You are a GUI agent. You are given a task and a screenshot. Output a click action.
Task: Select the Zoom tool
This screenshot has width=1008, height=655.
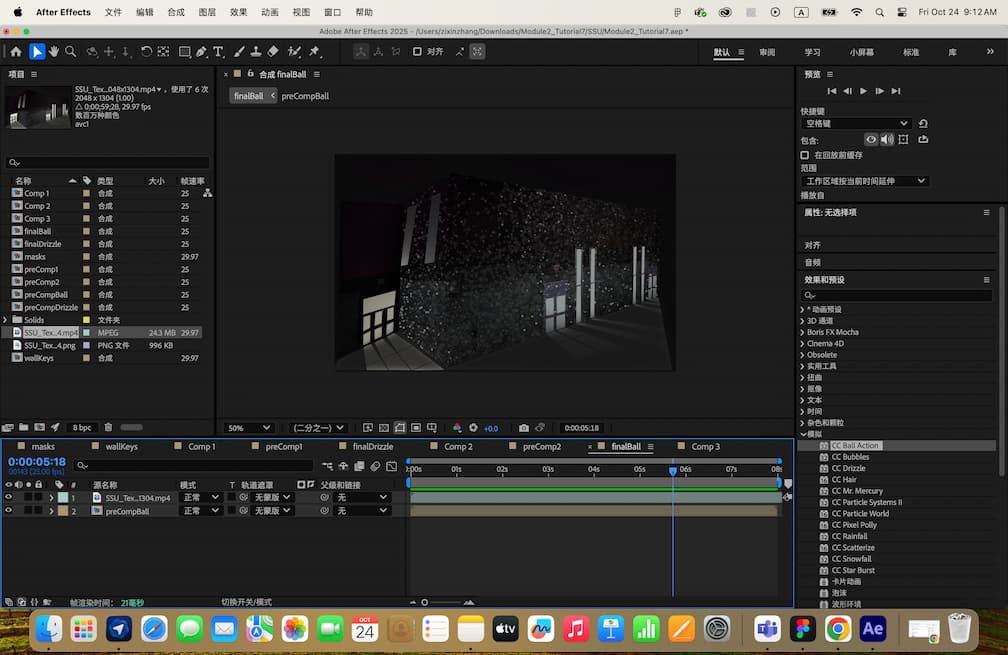pyautogui.click(x=70, y=51)
